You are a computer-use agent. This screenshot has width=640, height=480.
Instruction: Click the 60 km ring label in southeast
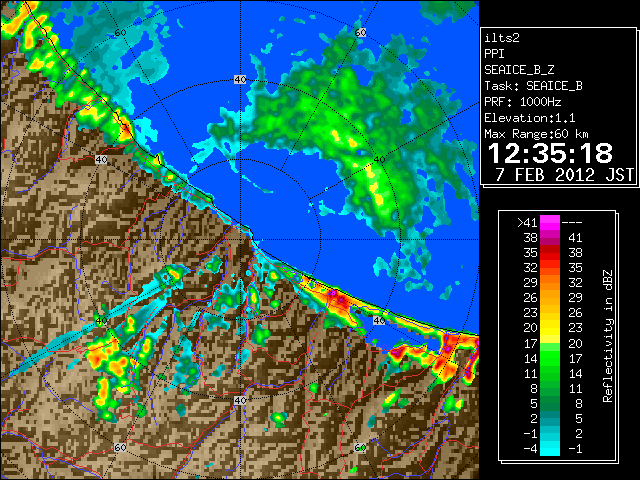pos(360,448)
